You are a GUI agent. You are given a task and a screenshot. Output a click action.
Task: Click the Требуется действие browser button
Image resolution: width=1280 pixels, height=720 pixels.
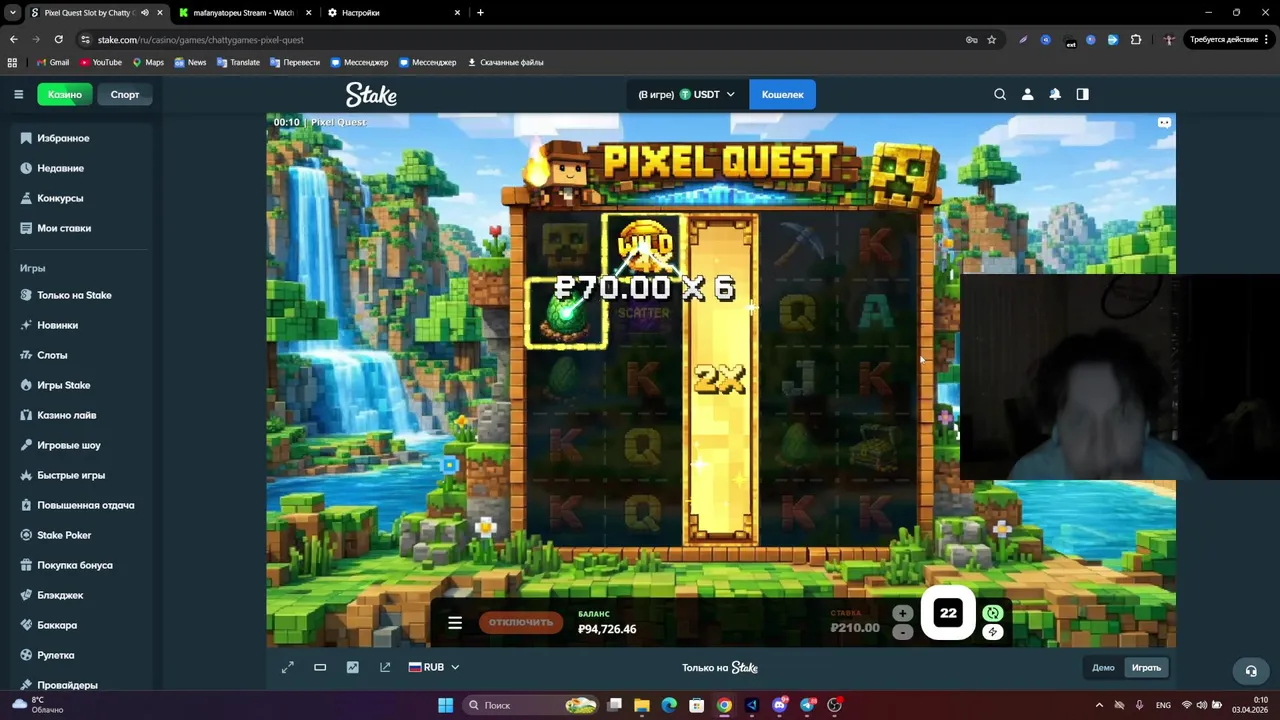(1231, 40)
